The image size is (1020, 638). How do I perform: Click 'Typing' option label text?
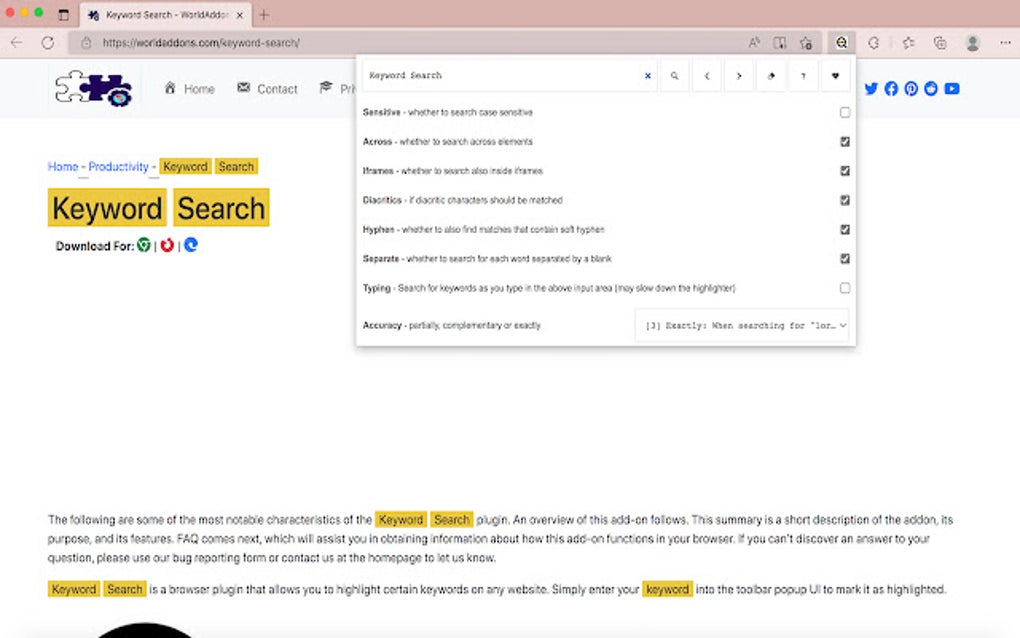(377, 288)
